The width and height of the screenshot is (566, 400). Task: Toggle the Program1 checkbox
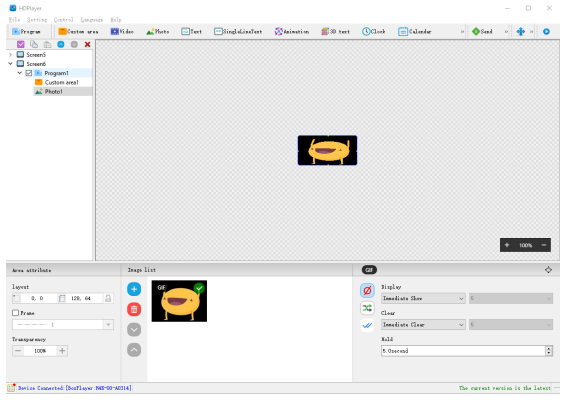[x=29, y=73]
